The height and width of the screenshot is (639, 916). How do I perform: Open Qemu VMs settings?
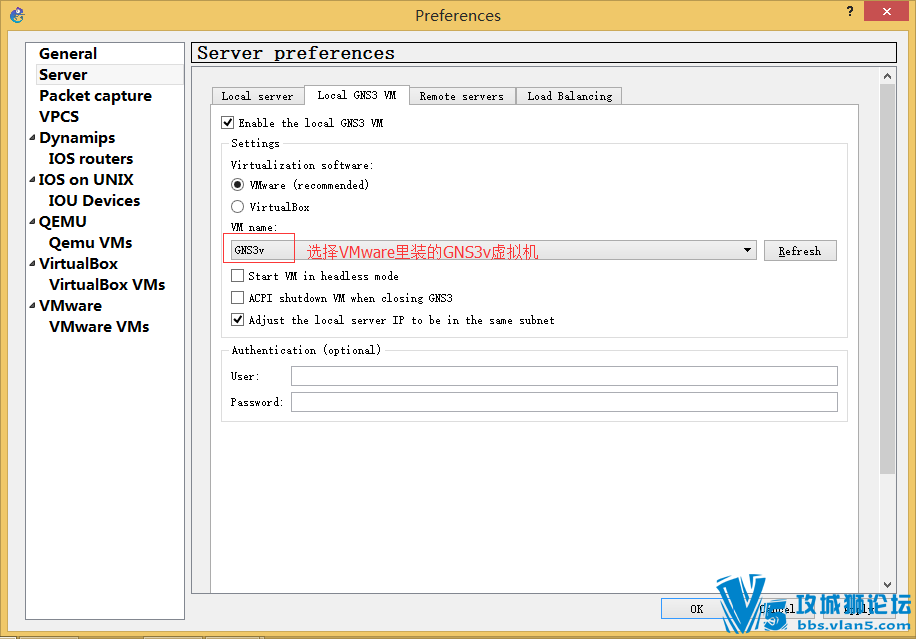(91, 243)
